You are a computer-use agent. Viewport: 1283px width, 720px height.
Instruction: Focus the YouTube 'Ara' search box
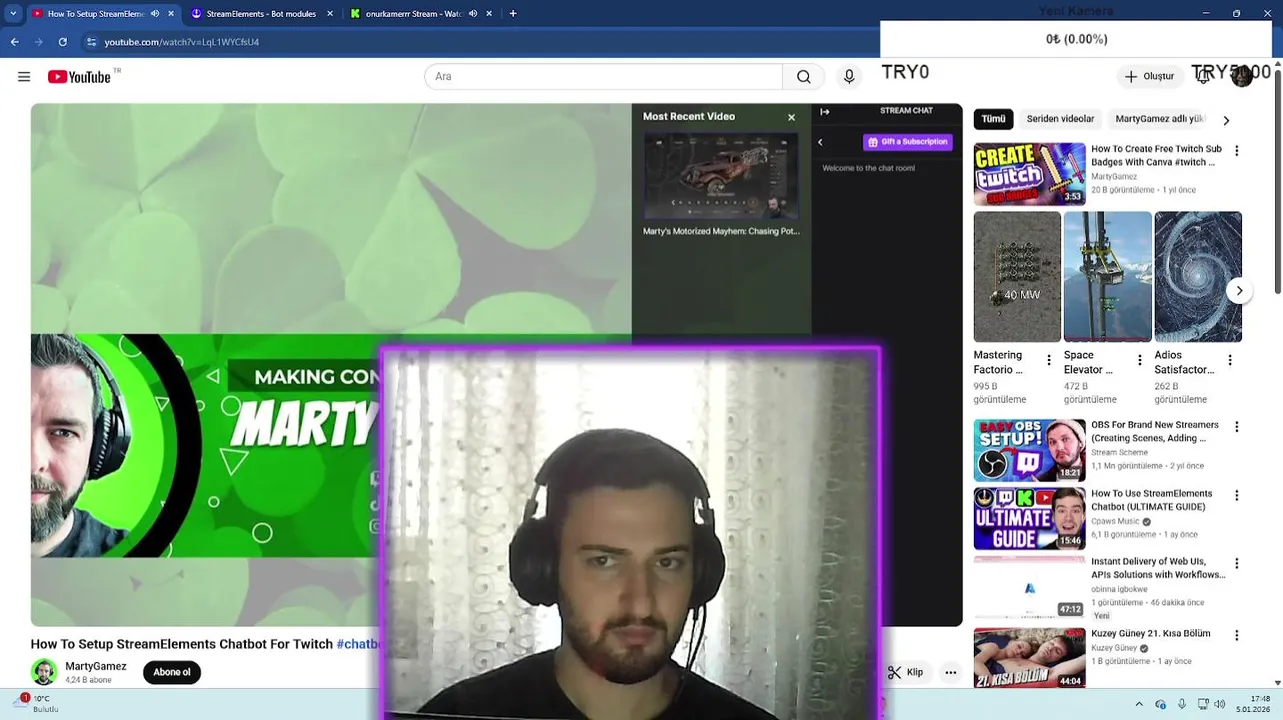coord(603,77)
